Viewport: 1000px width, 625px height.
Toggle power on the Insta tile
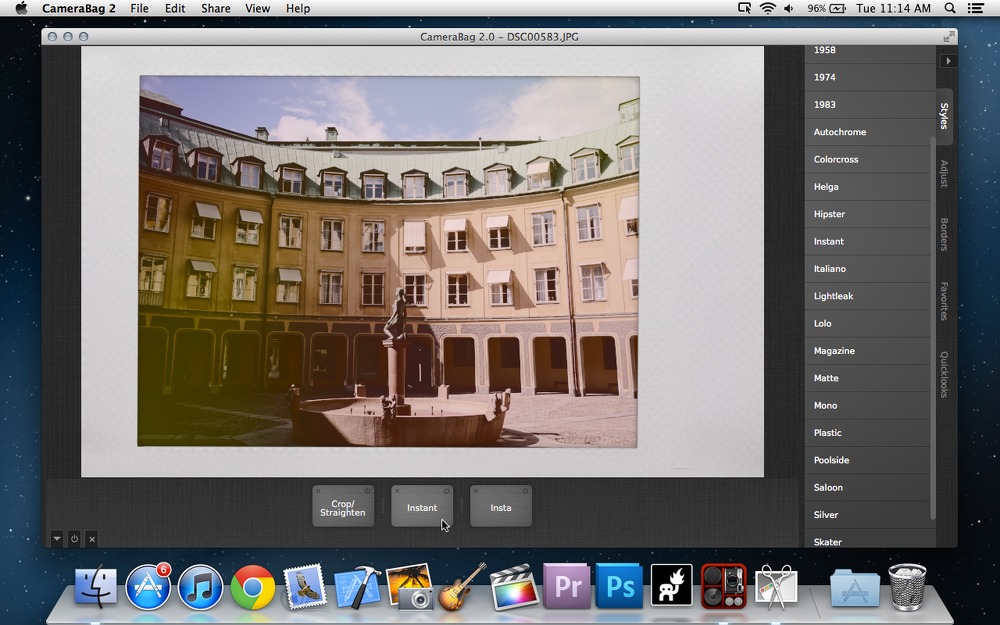pyautogui.click(x=525, y=491)
